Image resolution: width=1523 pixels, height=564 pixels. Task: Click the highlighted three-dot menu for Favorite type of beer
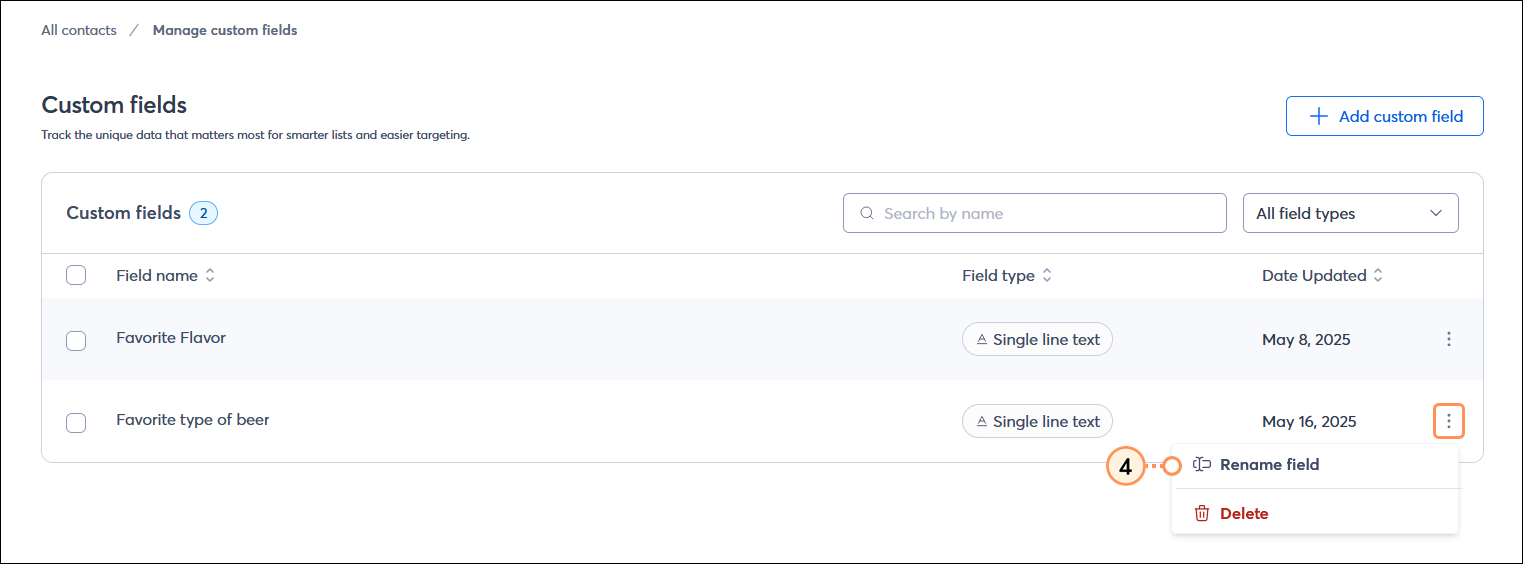pos(1449,421)
